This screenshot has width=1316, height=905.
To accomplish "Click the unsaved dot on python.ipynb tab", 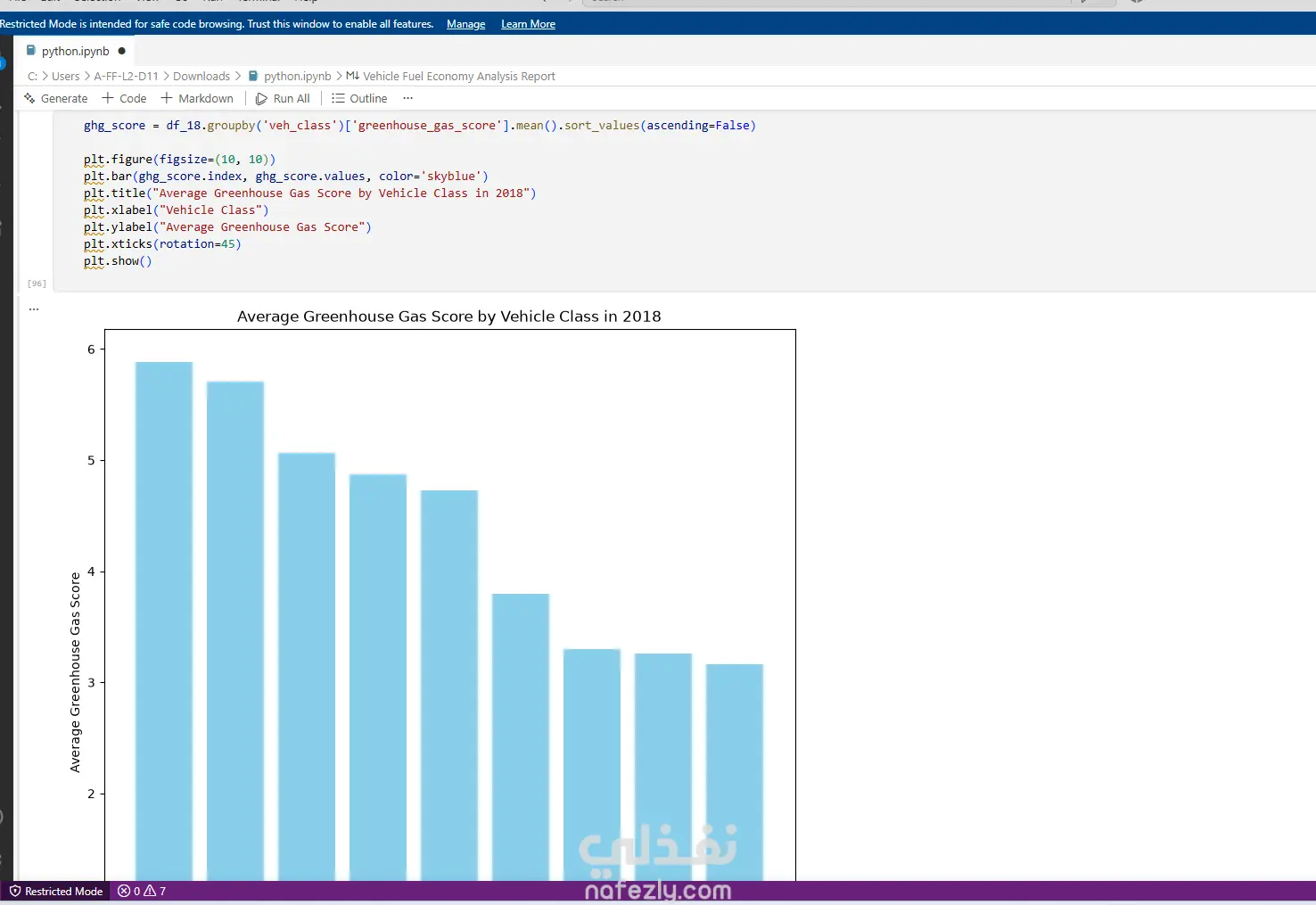I will (122, 51).
